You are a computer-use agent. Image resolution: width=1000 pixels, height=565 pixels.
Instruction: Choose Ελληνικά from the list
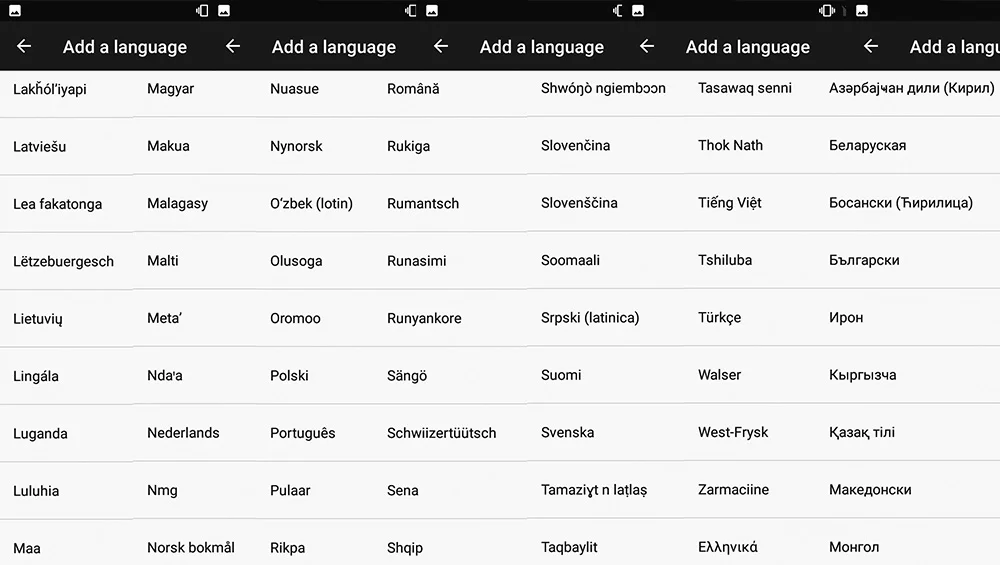[x=728, y=547]
